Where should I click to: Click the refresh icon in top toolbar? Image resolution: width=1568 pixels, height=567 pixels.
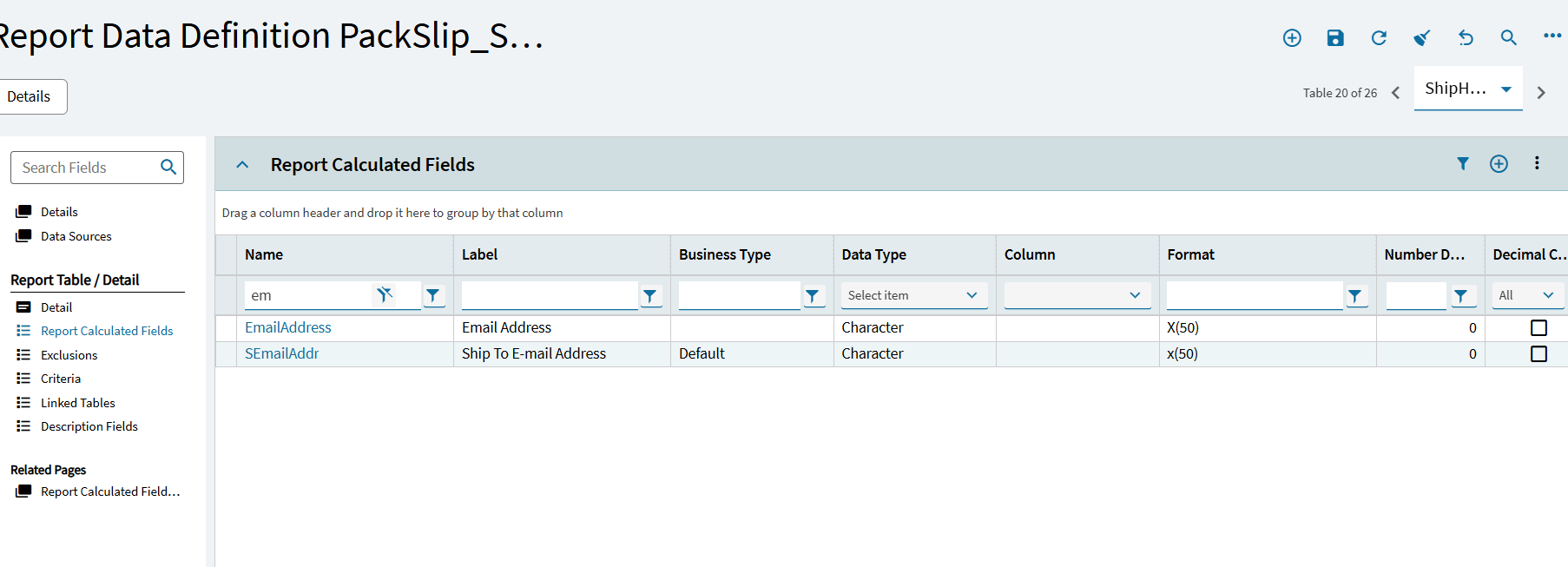pyautogui.click(x=1379, y=37)
